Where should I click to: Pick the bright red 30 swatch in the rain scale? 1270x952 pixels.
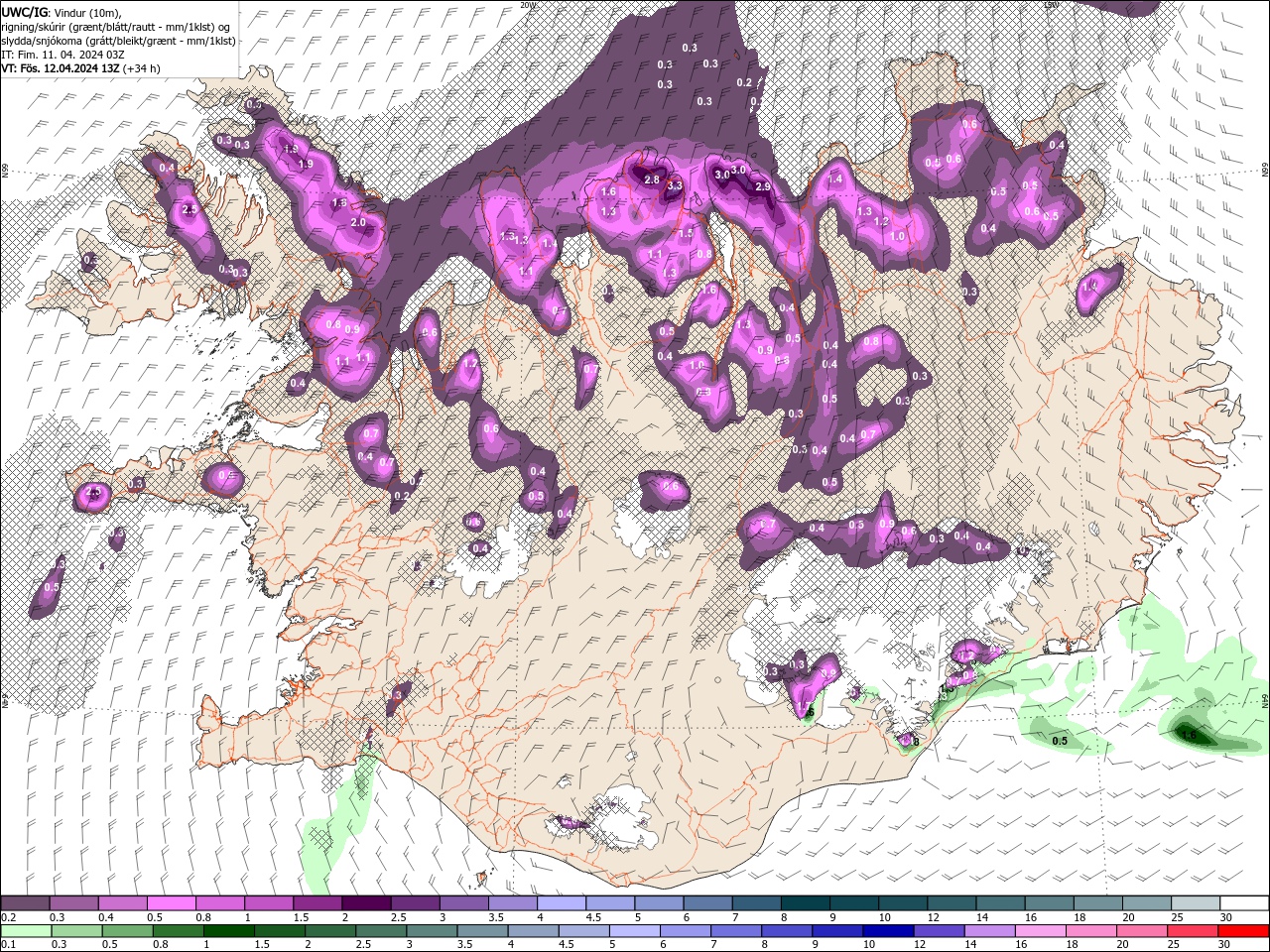coord(1242,929)
